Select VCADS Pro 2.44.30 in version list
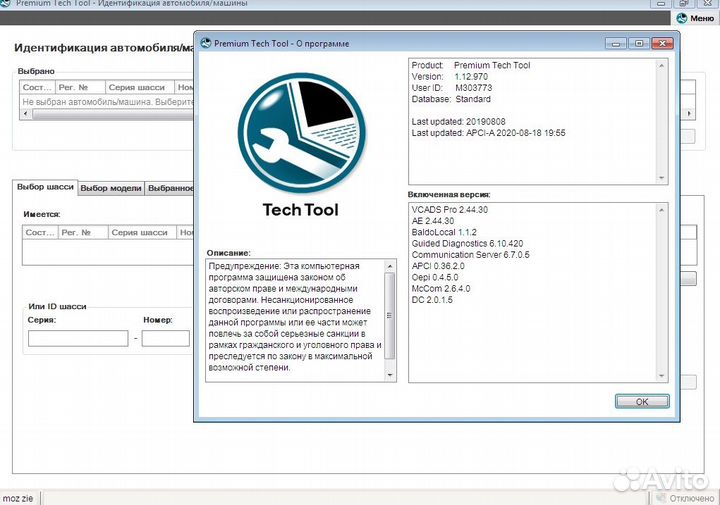 (450, 210)
